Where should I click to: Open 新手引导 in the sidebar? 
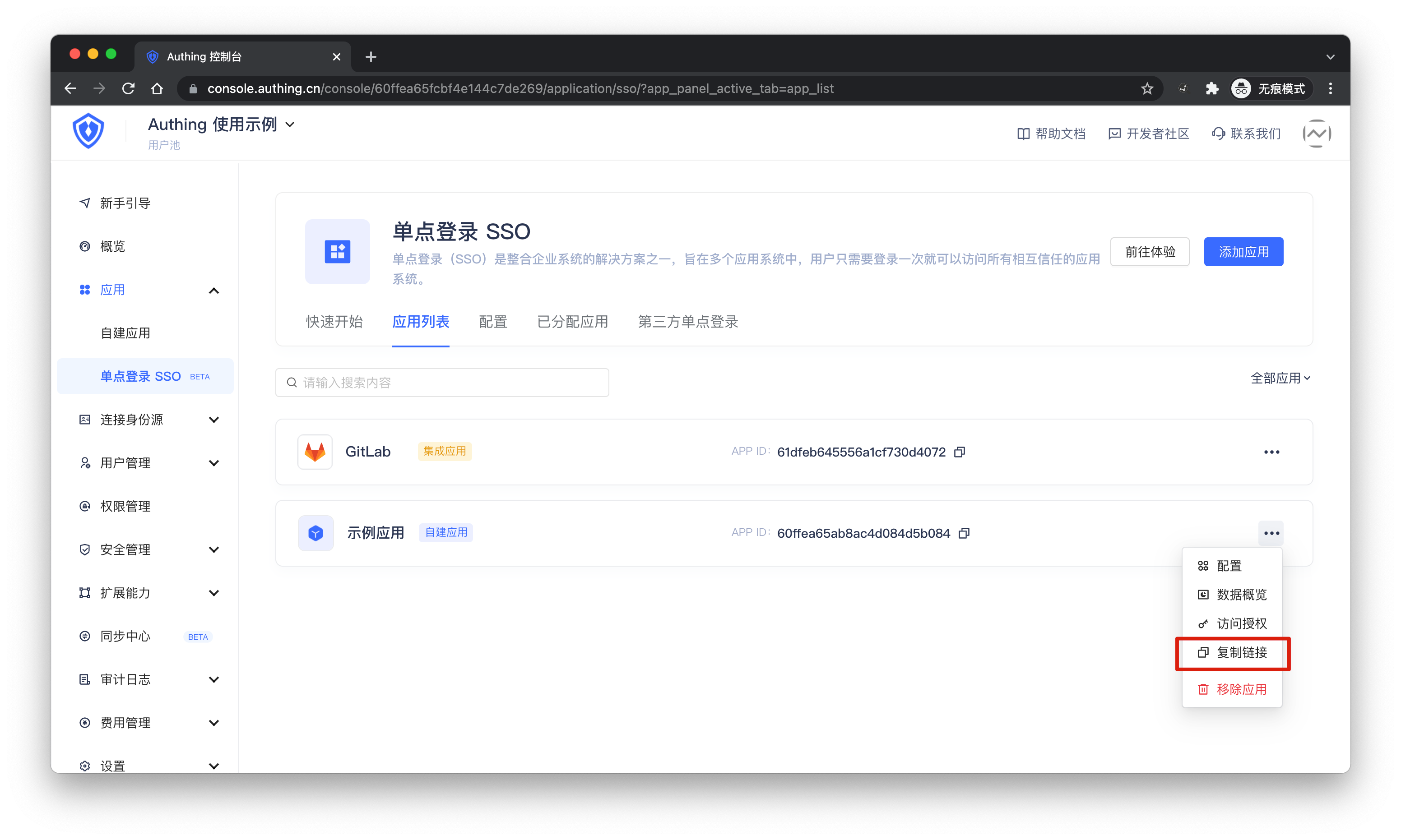pos(125,203)
